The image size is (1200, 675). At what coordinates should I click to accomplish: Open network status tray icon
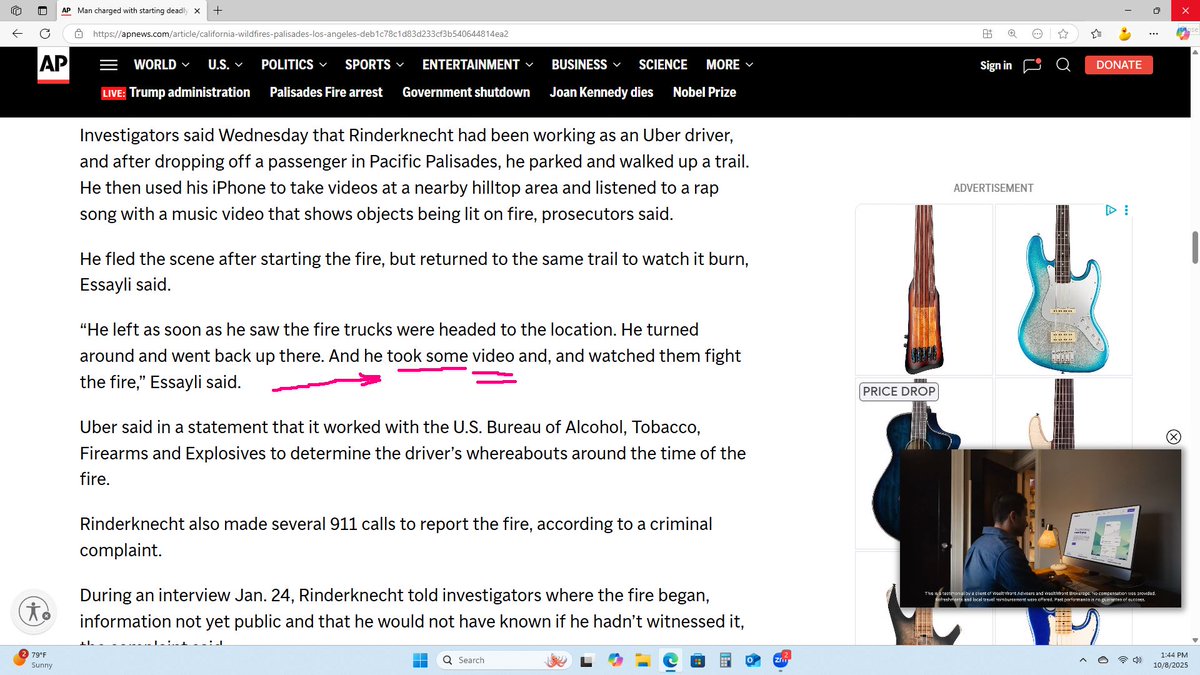1124,660
